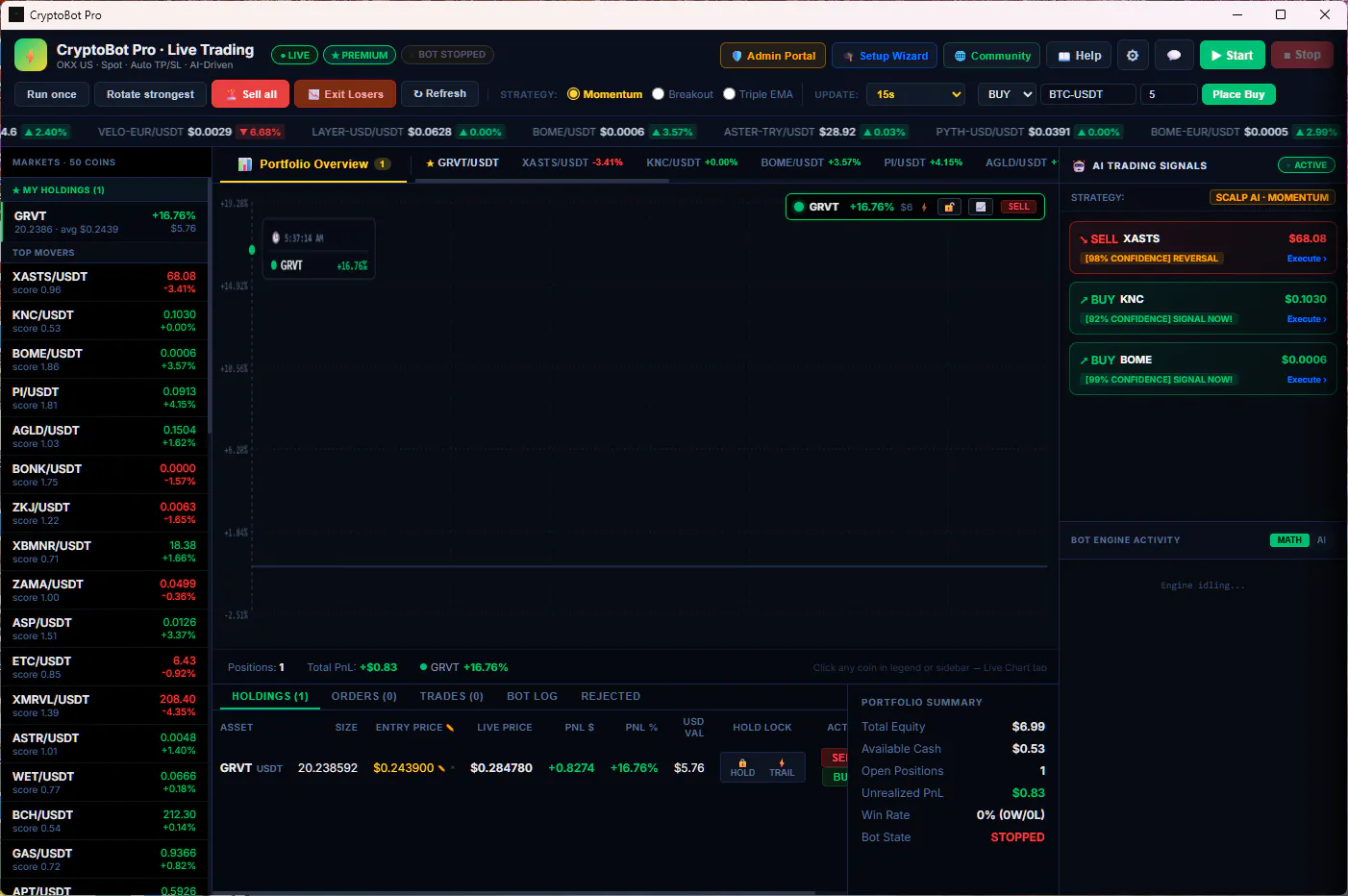The image size is (1348, 896).
Task: Open the BUY order side dropdown
Action: click(x=1007, y=94)
